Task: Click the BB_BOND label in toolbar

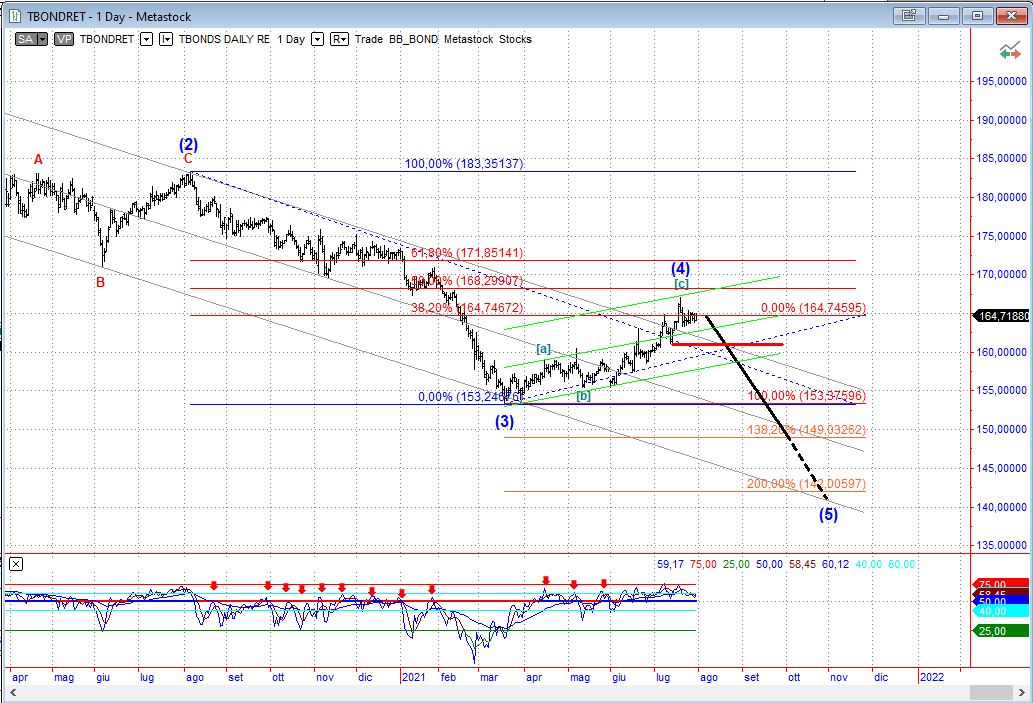Action: [x=413, y=40]
